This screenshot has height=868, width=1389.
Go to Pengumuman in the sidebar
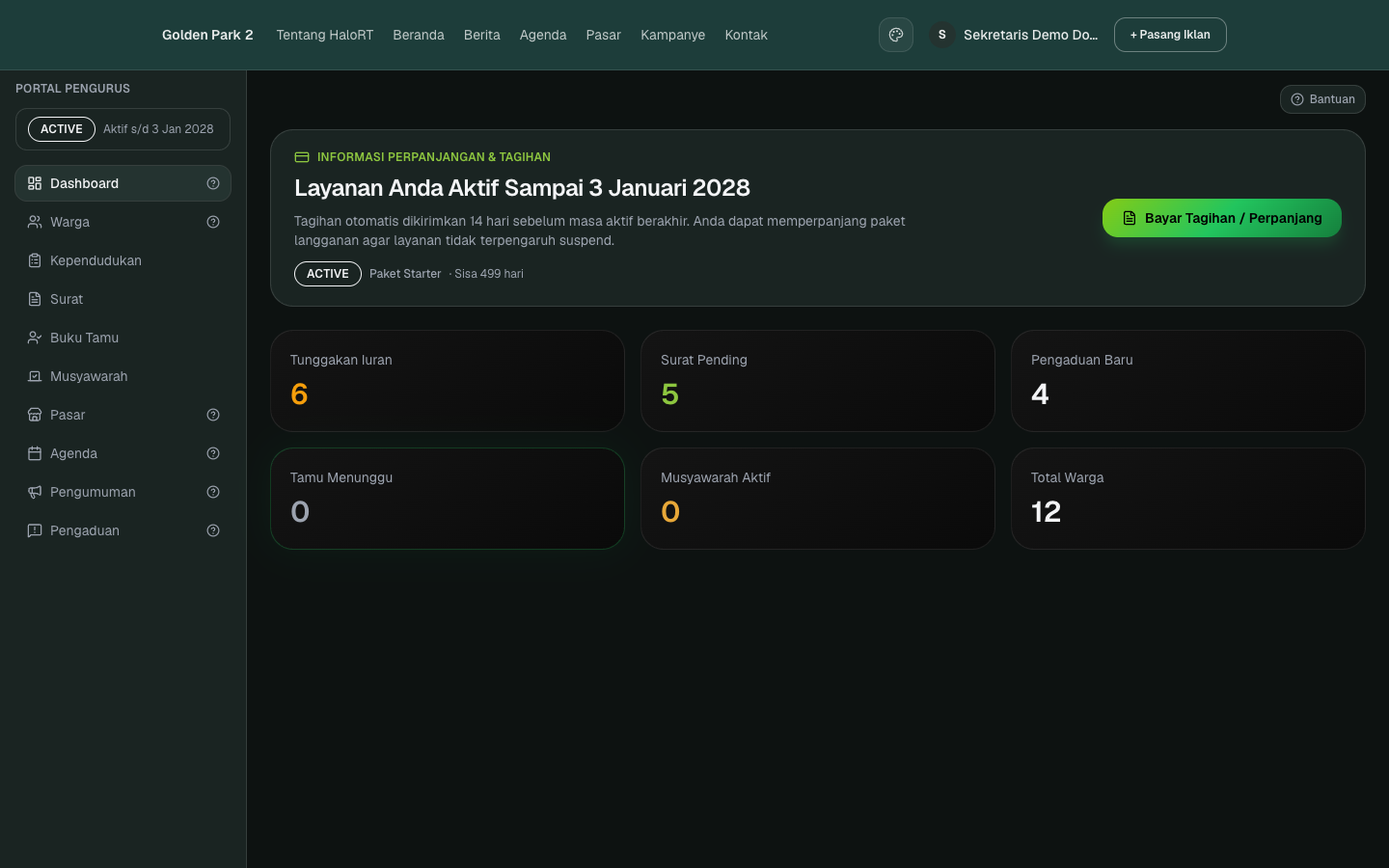(x=123, y=492)
